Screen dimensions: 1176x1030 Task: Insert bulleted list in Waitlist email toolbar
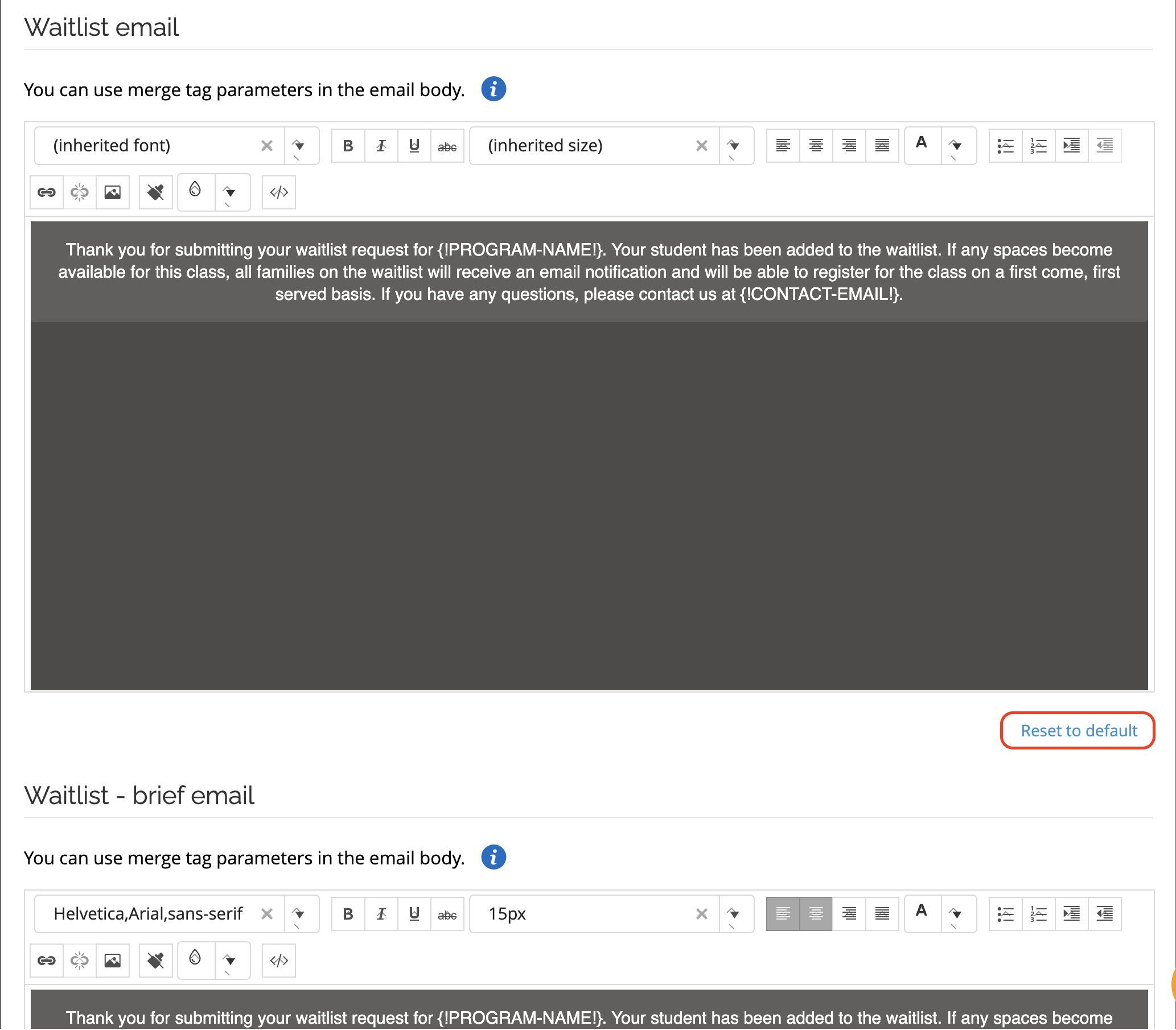[1005, 146]
